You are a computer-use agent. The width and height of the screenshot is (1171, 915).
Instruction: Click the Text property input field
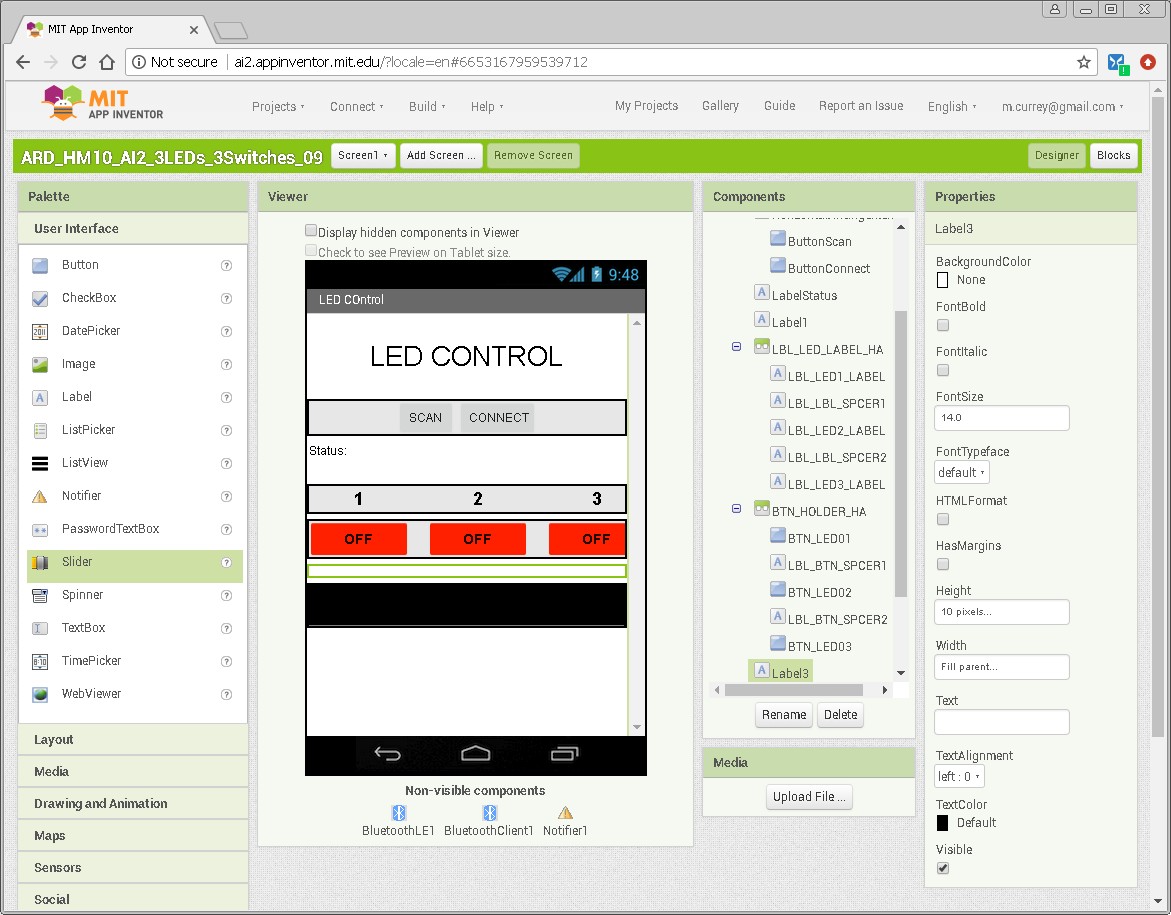(x=1002, y=722)
